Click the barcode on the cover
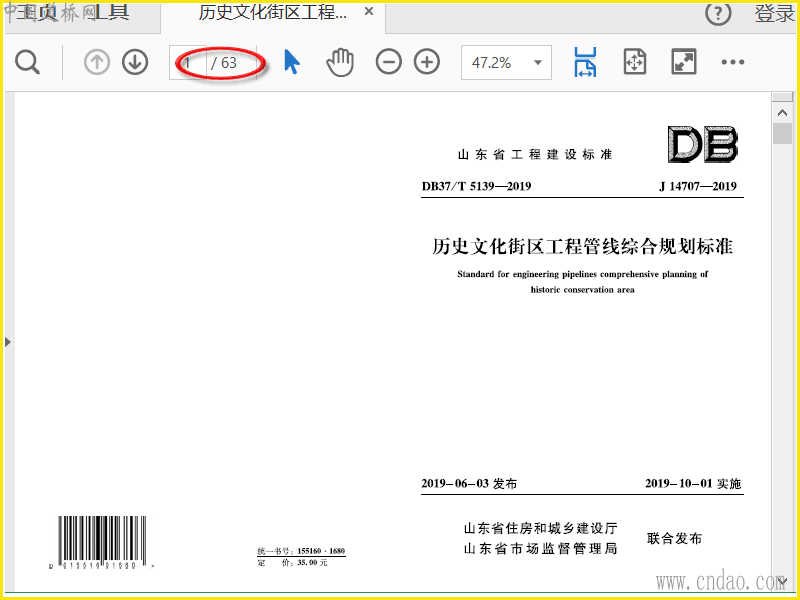The height and width of the screenshot is (600, 800). 102,542
